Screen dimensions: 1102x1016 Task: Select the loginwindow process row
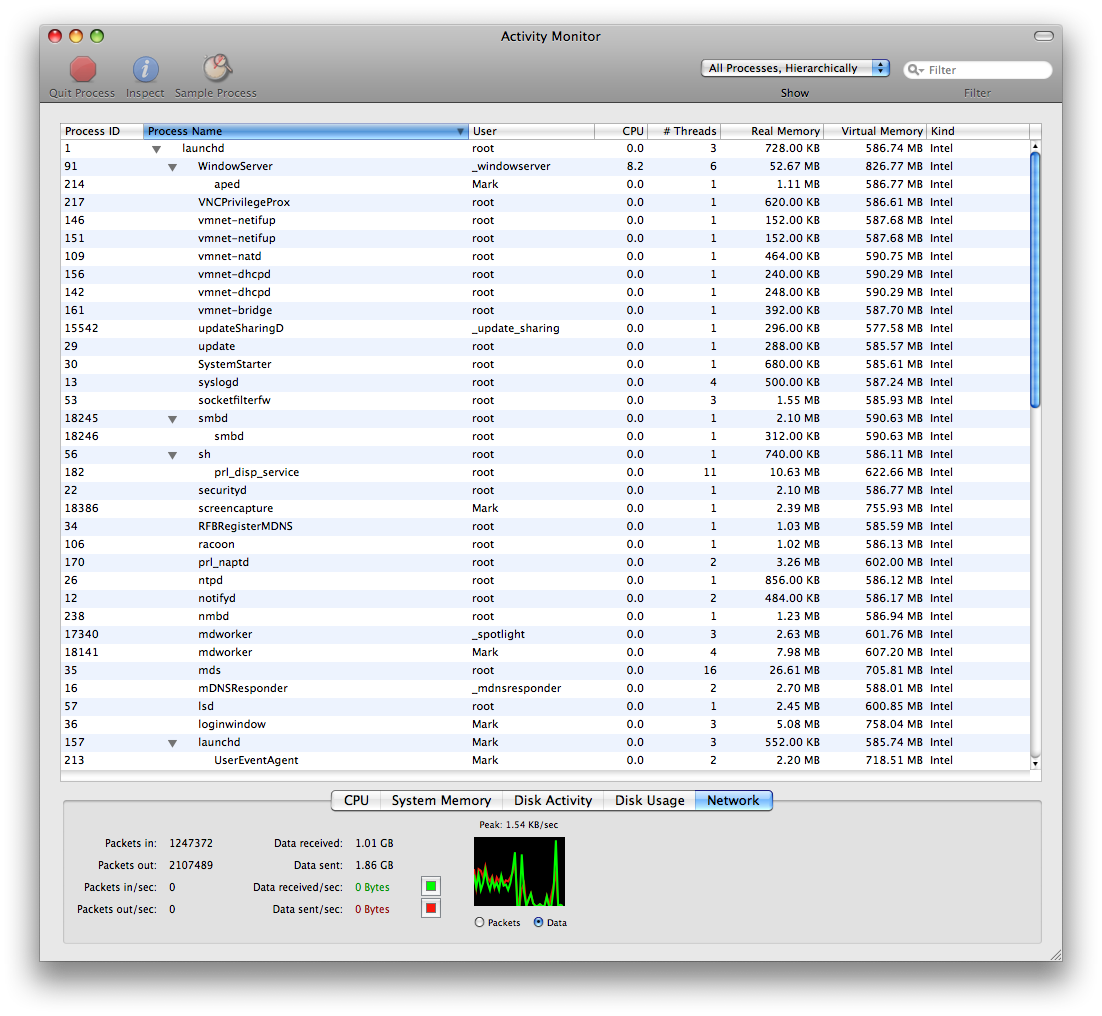click(545, 724)
